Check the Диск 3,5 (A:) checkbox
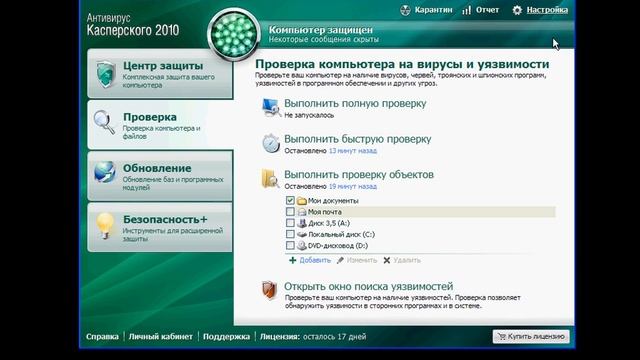 (290, 223)
